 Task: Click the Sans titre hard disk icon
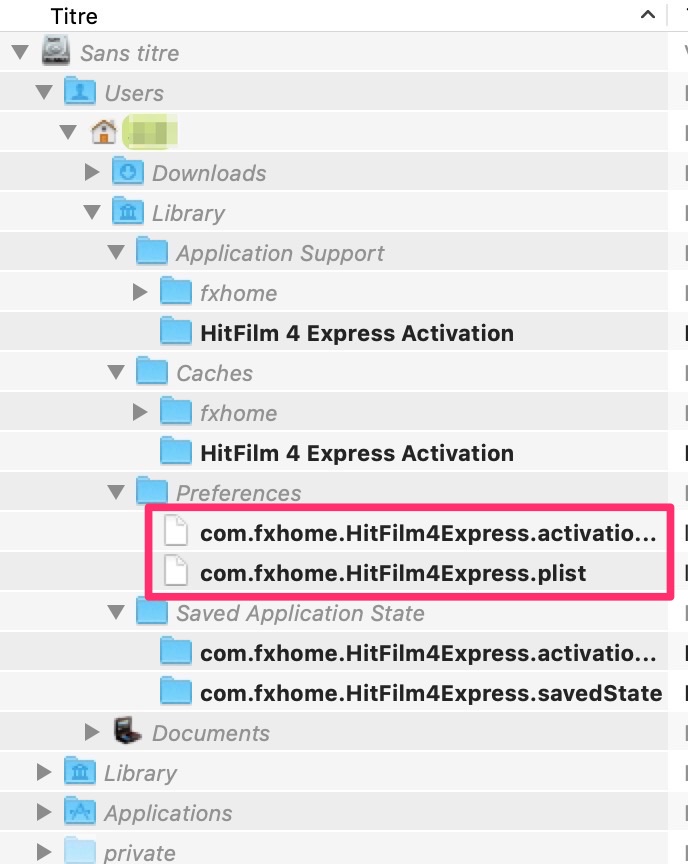pyautogui.click(x=56, y=51)
